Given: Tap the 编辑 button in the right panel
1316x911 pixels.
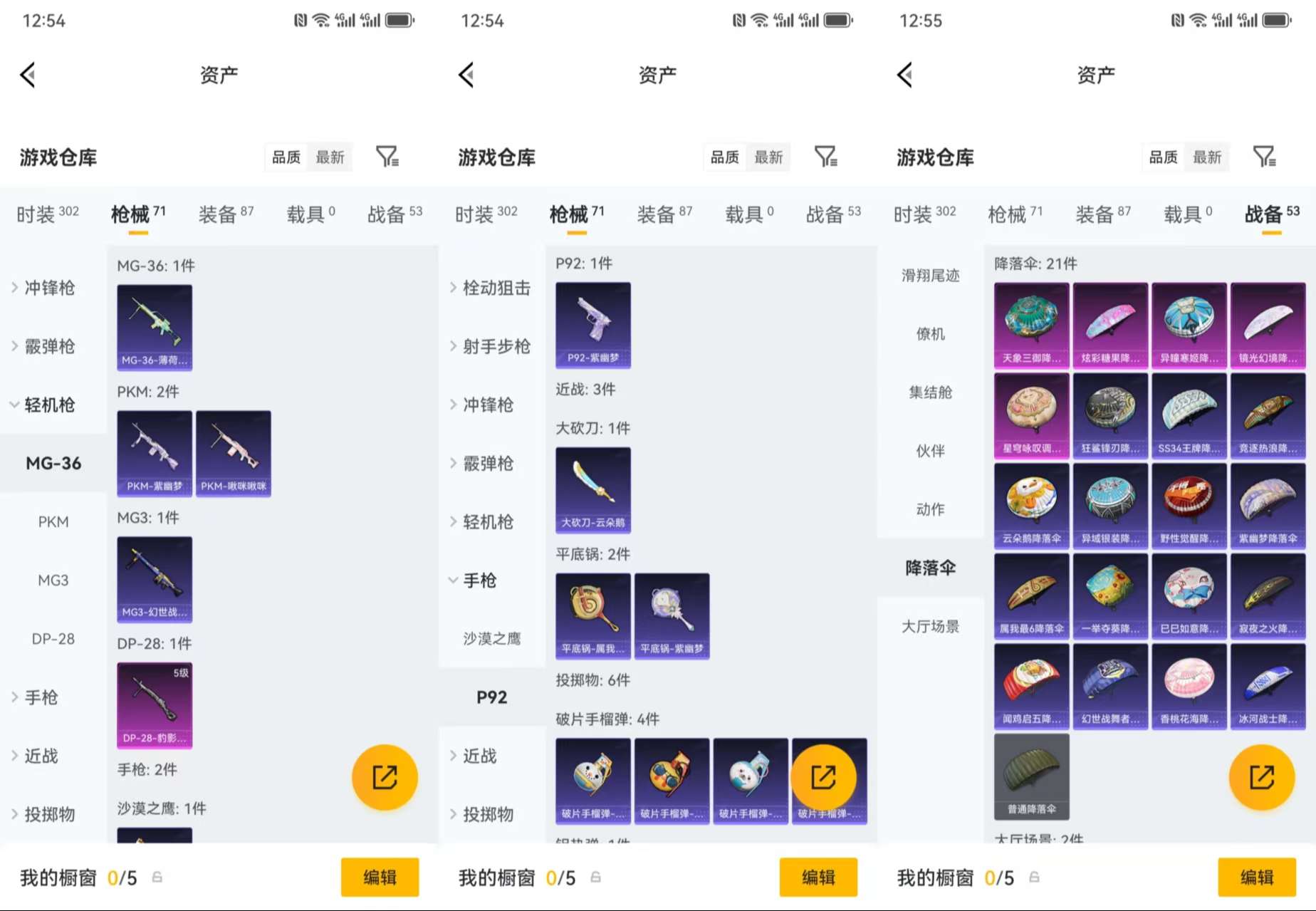Looking at the screenshot, I should [1257, 877].
